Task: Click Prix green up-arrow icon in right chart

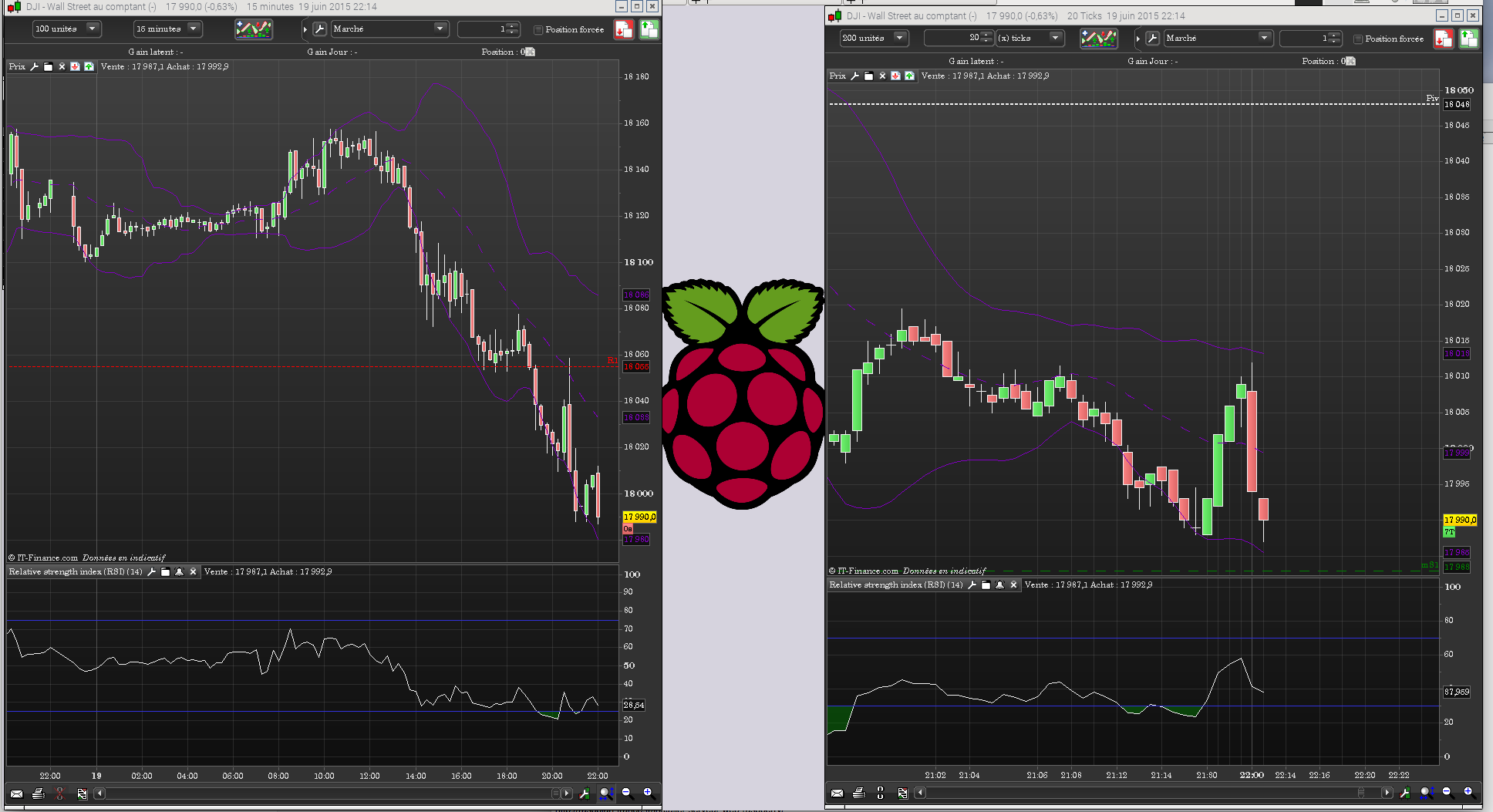Action: [x=909, y=76]
